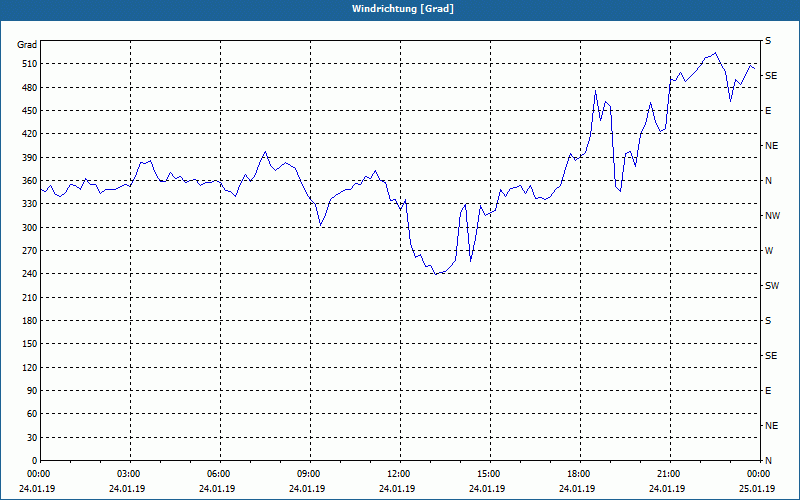The height and width of the screenshot is (500, 800).
Task: Click the 21:00 time label
Action: [x=668, y=474]
